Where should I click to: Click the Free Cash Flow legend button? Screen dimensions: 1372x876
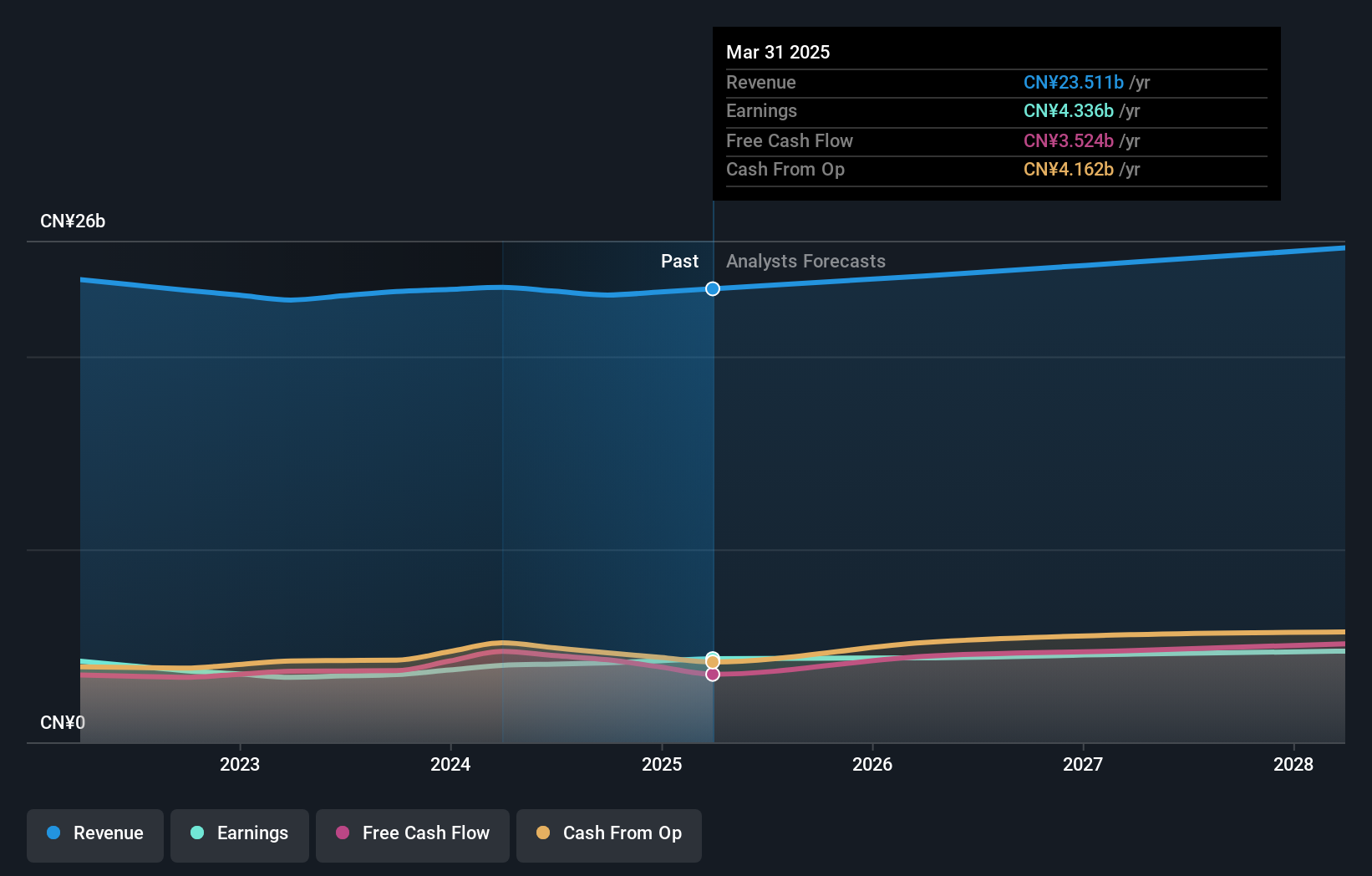click(x=412, y=835)
